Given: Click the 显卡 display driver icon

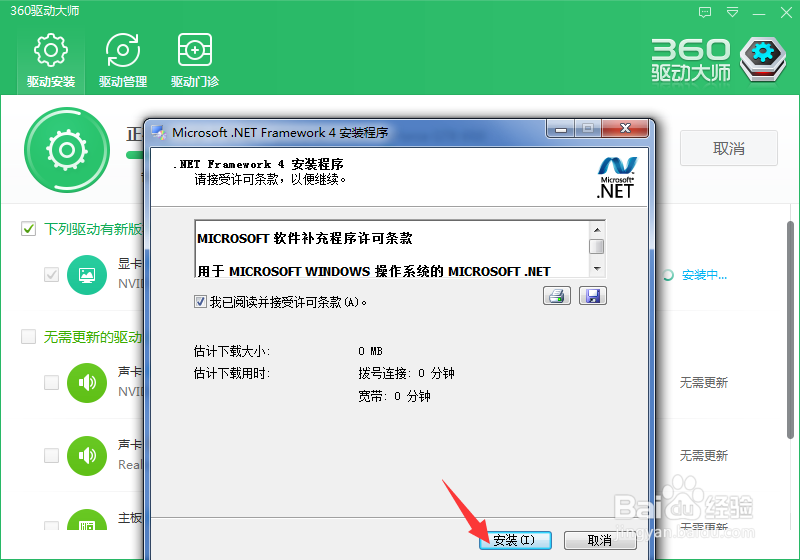Looking at the screenshot, I should 87,275.
